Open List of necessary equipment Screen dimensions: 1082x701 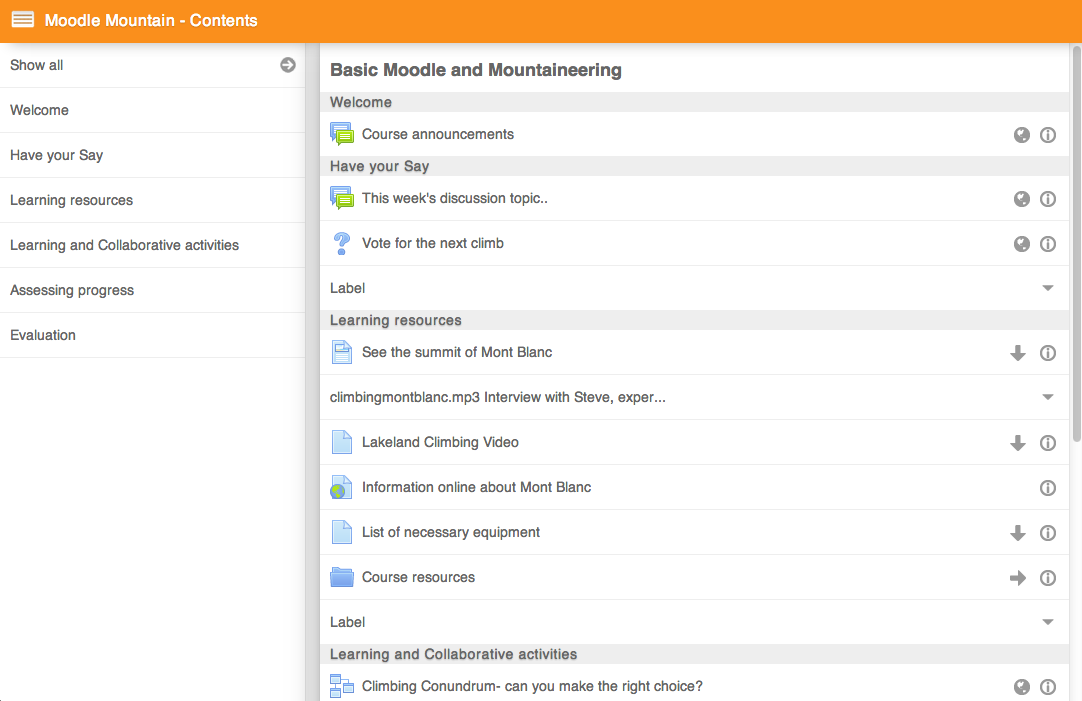click(x=451, y=532)
